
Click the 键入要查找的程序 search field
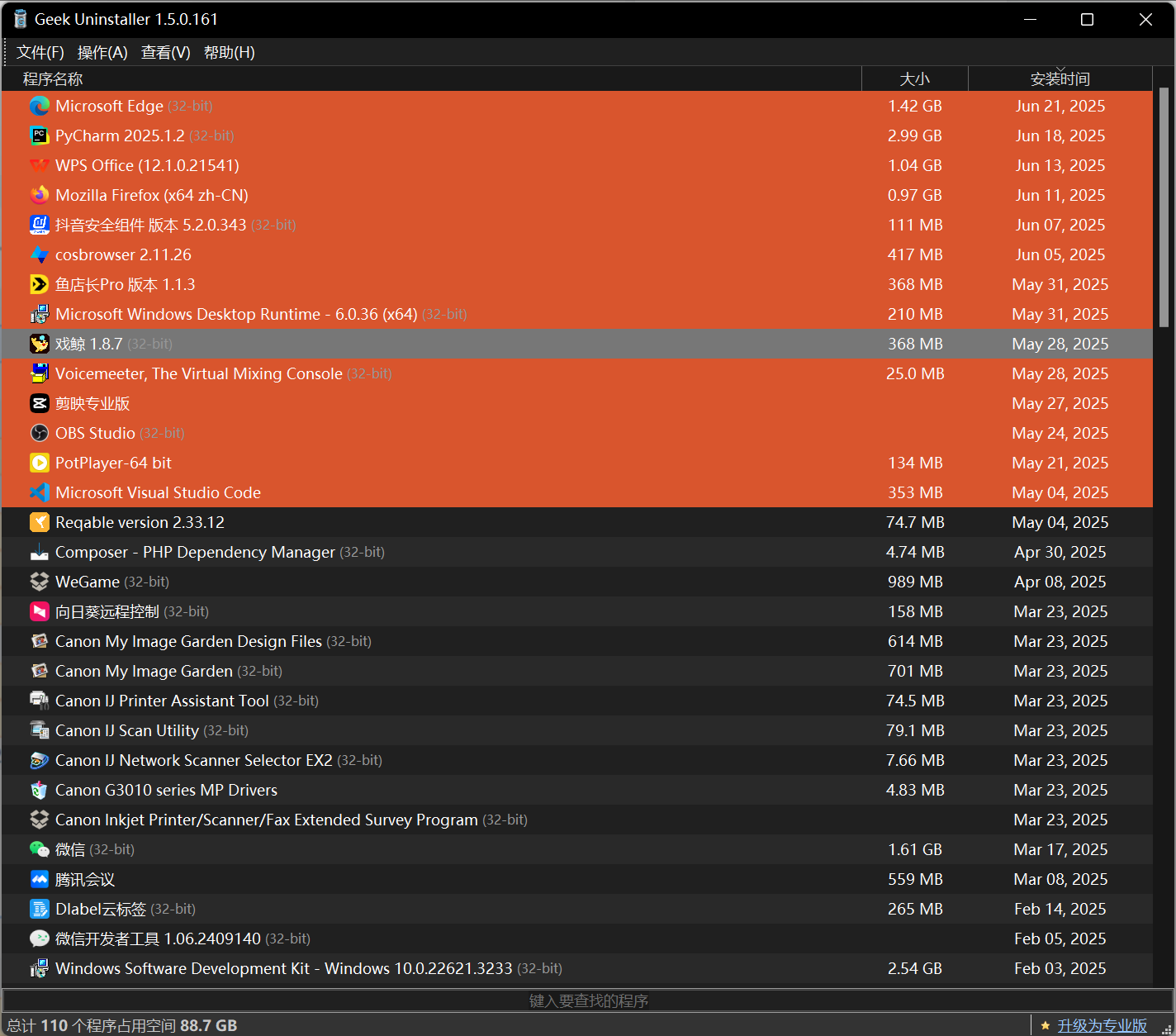pyautogui.click(x=588, y=1000)
